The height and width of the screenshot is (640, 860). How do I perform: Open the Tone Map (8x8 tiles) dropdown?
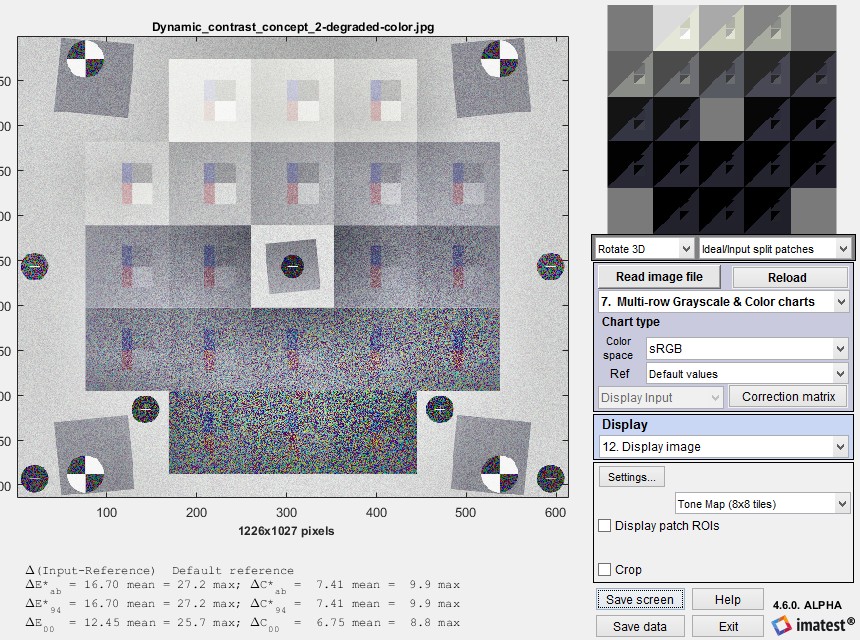click(x=763, y=503)
